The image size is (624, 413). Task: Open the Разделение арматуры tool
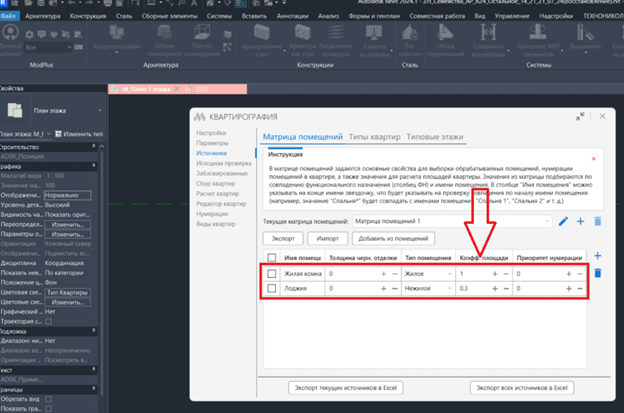pyautogui.click(x=336, y=40)
